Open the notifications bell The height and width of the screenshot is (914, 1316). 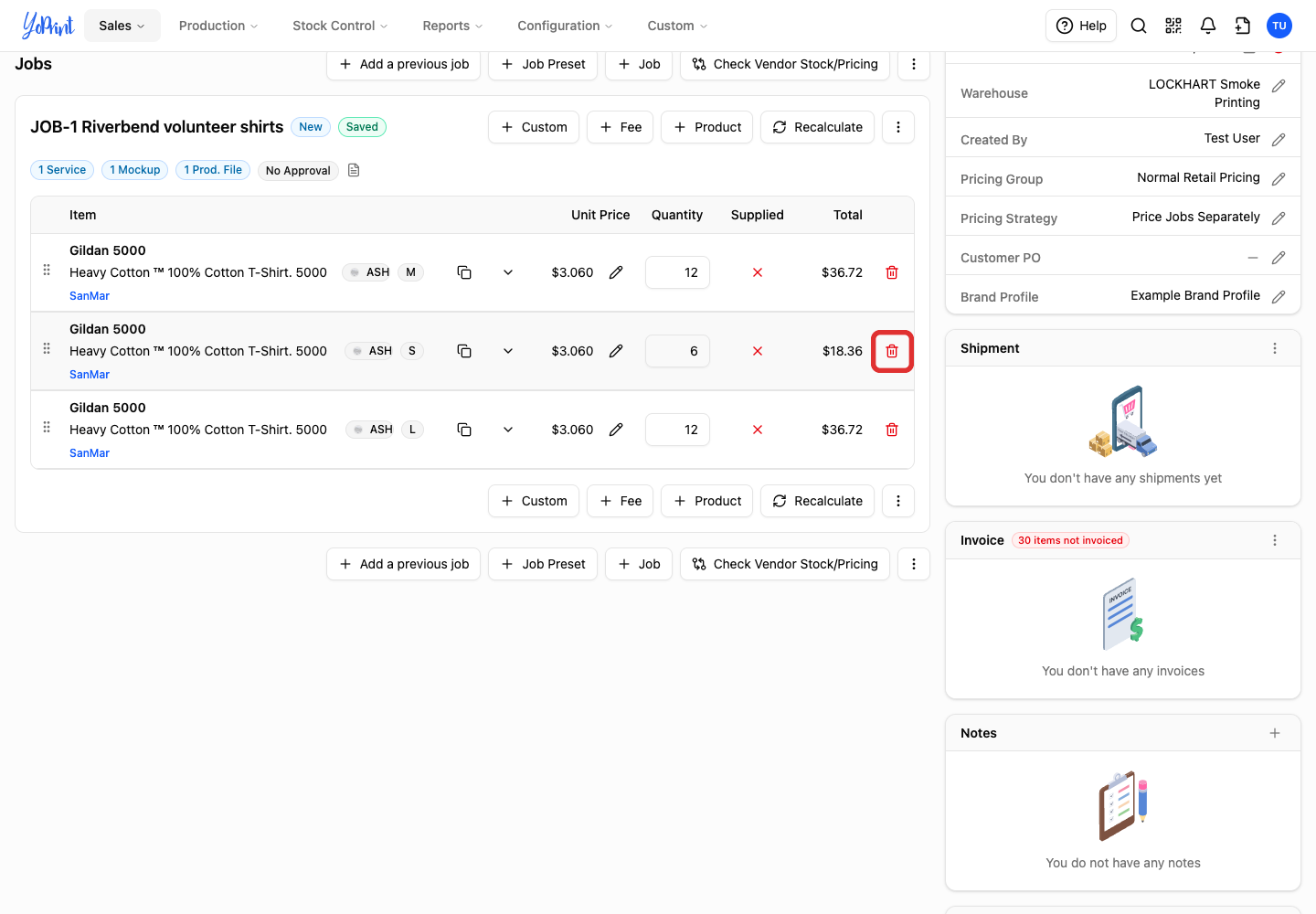pos(1208,26)
